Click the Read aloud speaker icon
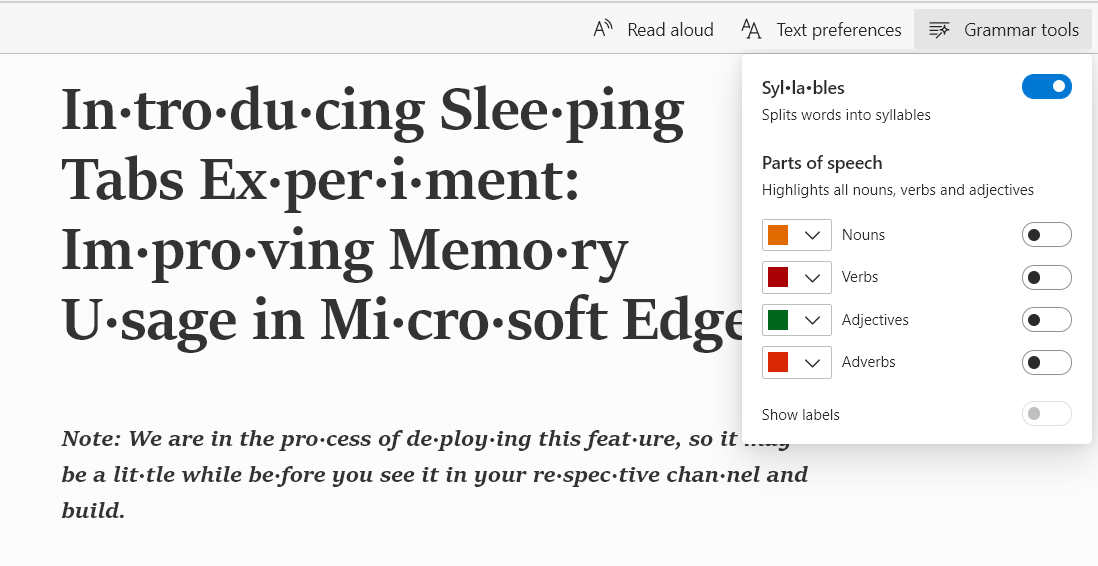This screenshot has width=1098, height=566. [603, 29]
